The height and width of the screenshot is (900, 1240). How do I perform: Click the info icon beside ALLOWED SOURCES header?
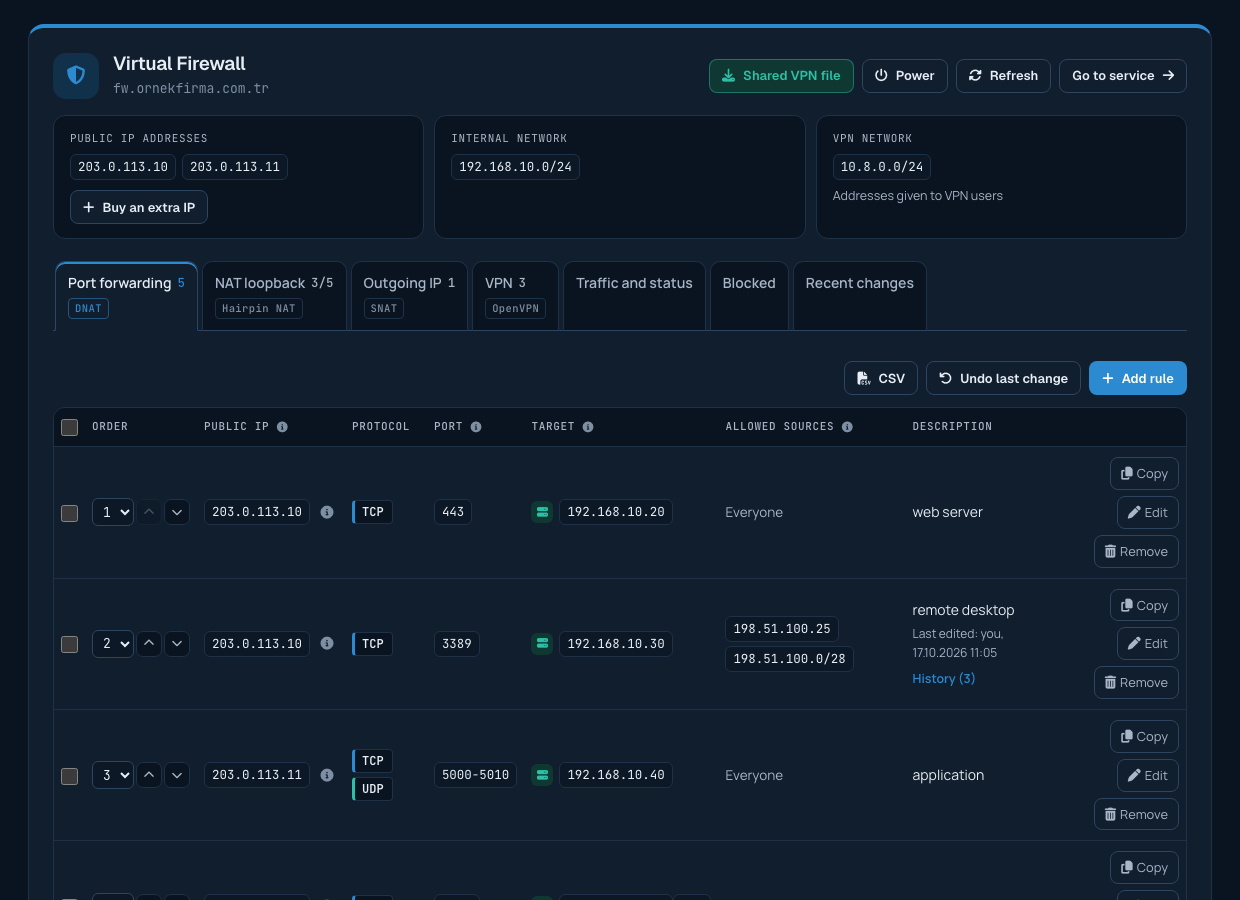[x=847, y=427]
